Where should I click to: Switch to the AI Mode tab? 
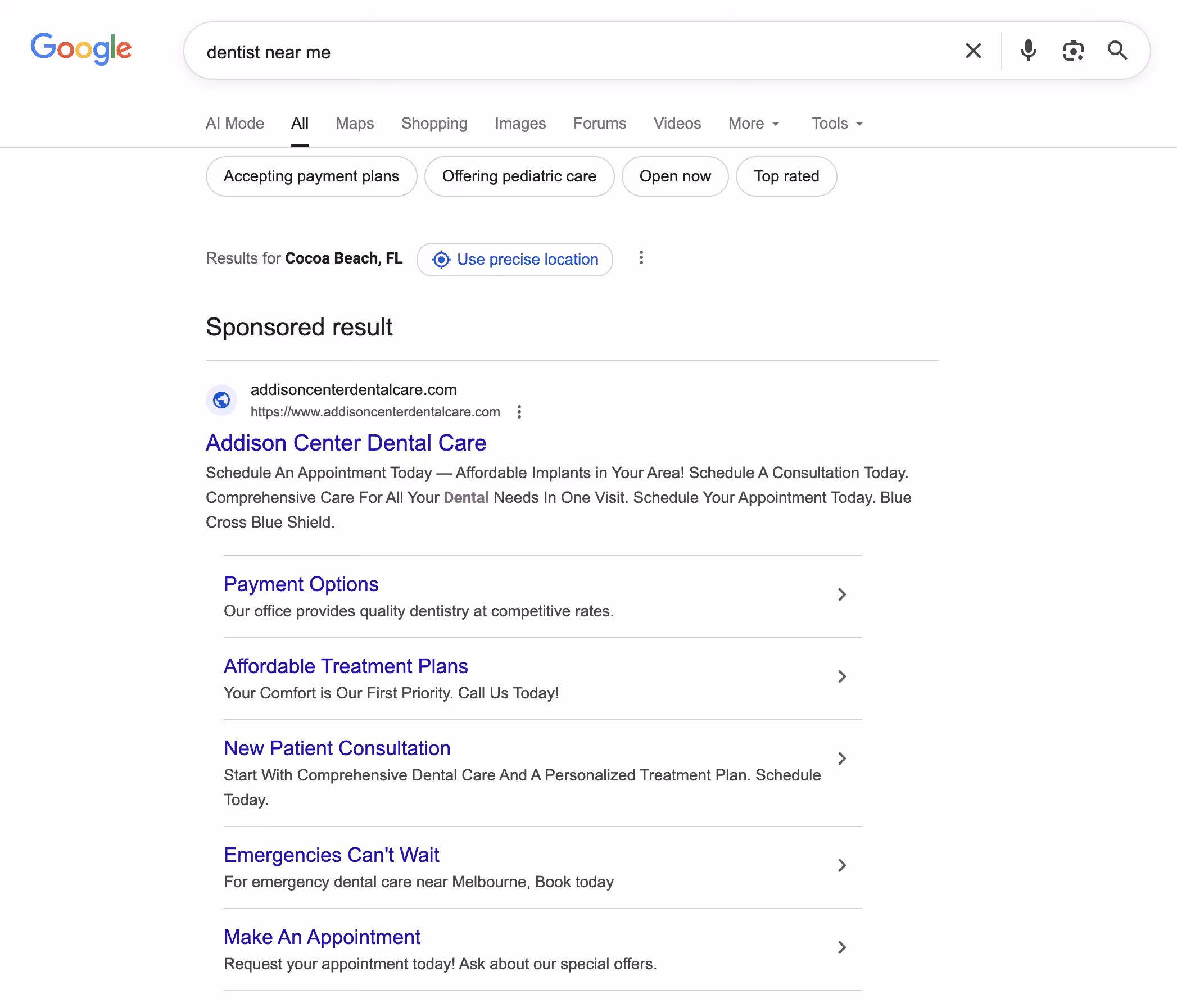(234, 123)
